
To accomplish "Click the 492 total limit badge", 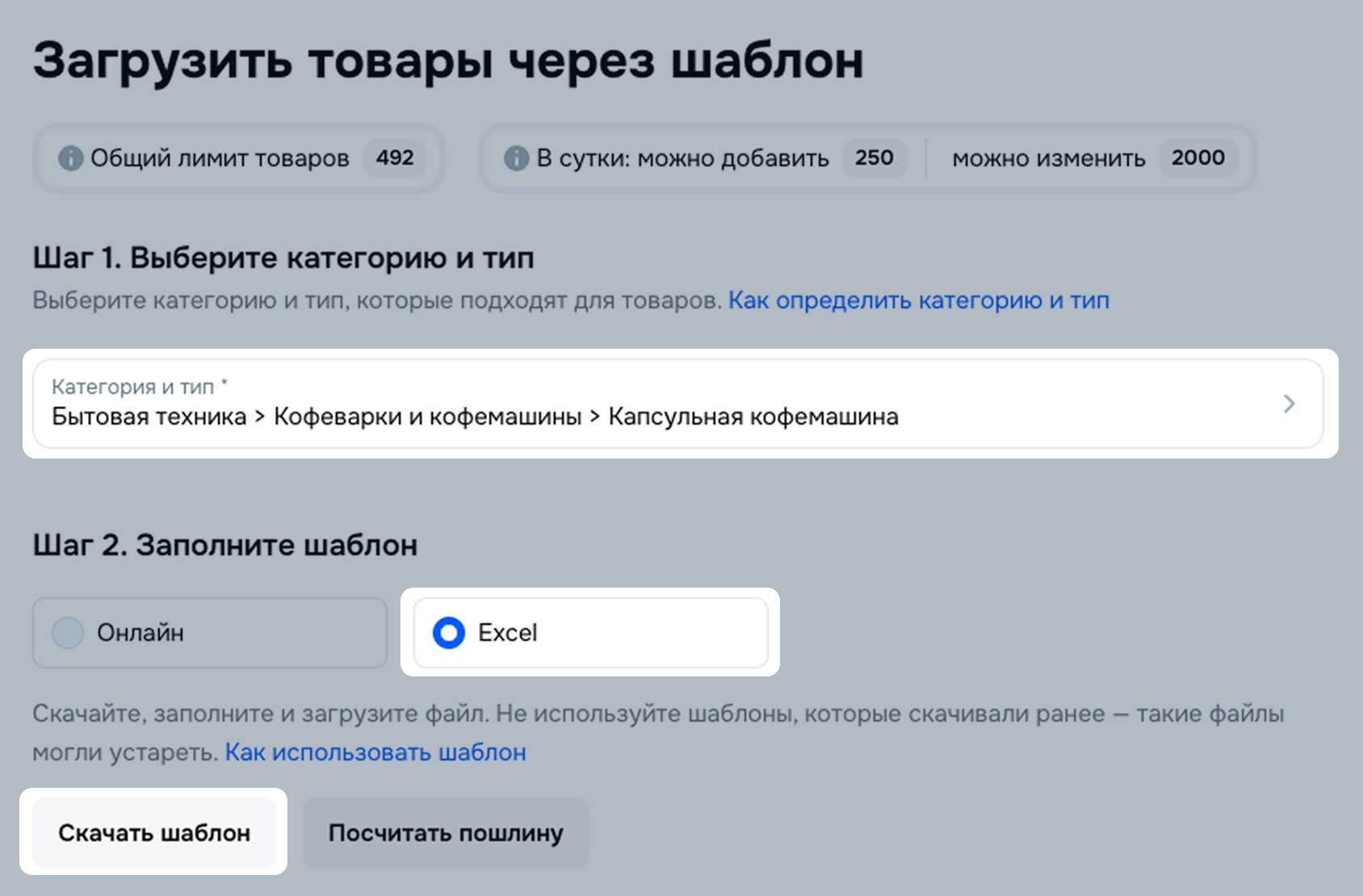I will (395, 157).
